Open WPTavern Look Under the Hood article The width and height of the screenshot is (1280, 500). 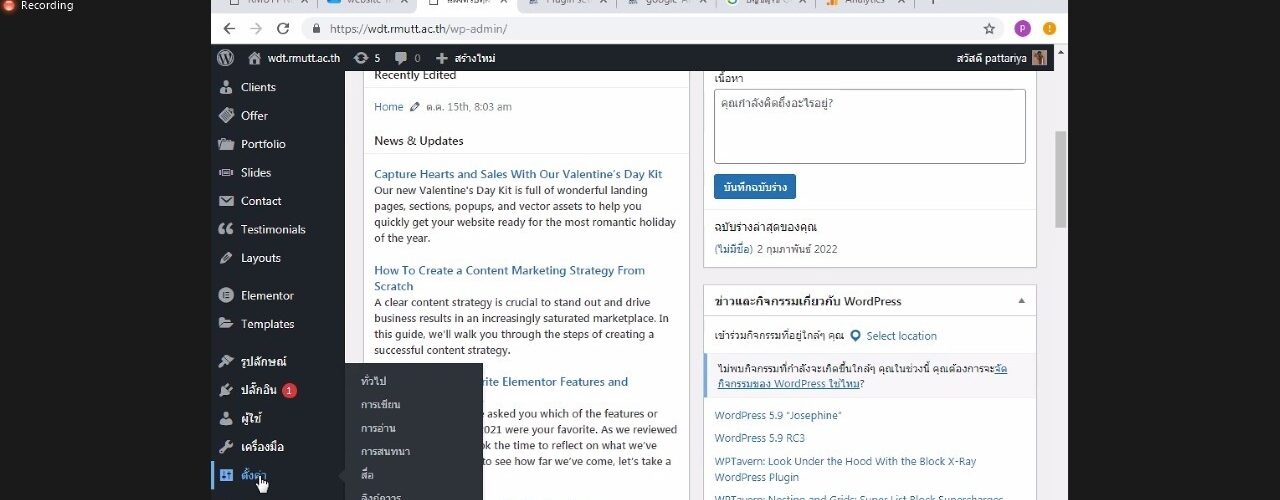point(845,469)
